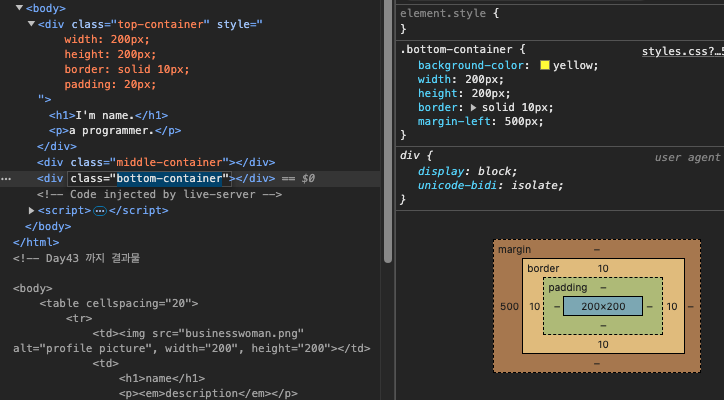This screenshot has height=400, width=724.
Task: Expand the script element node
Action: pos(31,210)
